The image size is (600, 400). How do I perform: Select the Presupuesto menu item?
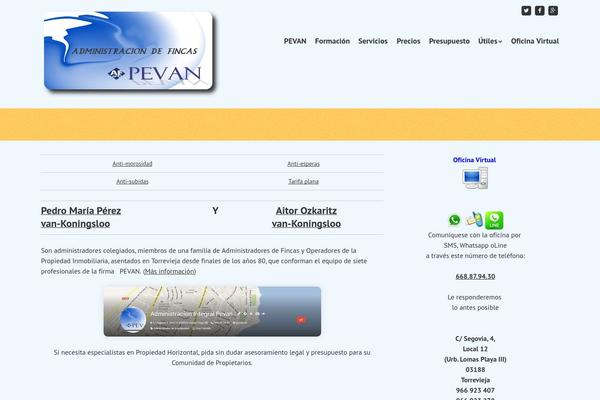449,41
